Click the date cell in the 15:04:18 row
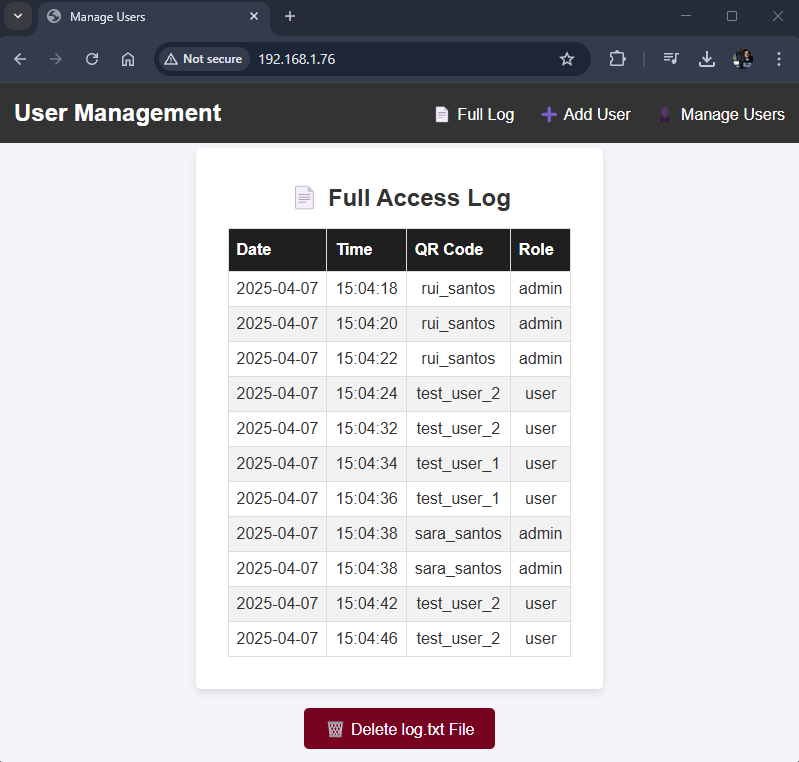 [277, 288]
